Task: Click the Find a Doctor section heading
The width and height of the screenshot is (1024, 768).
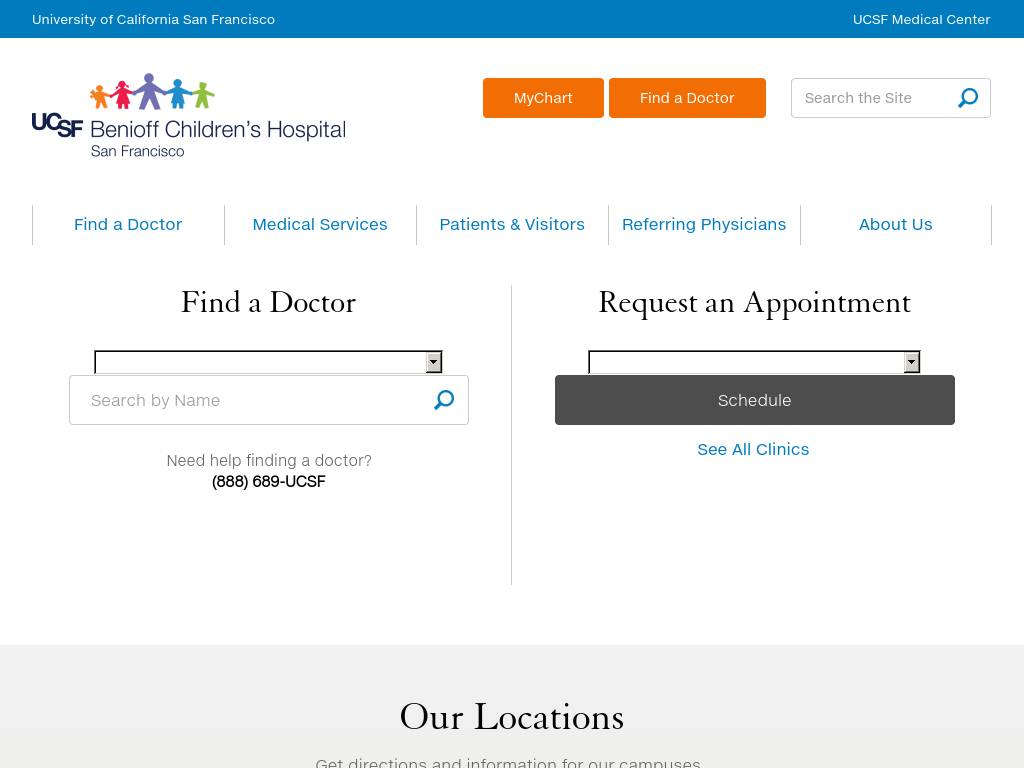Action: pos(268,302)
